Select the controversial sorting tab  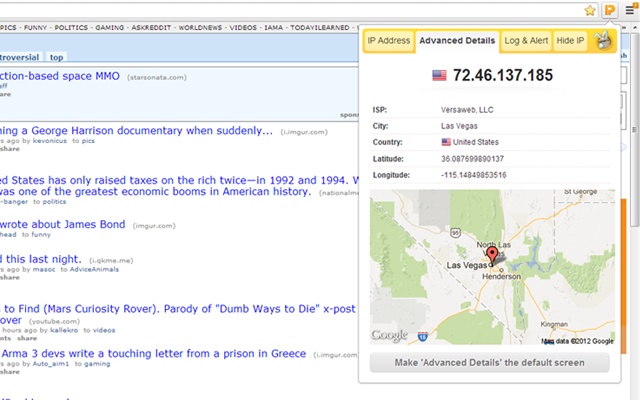[18, 57]
